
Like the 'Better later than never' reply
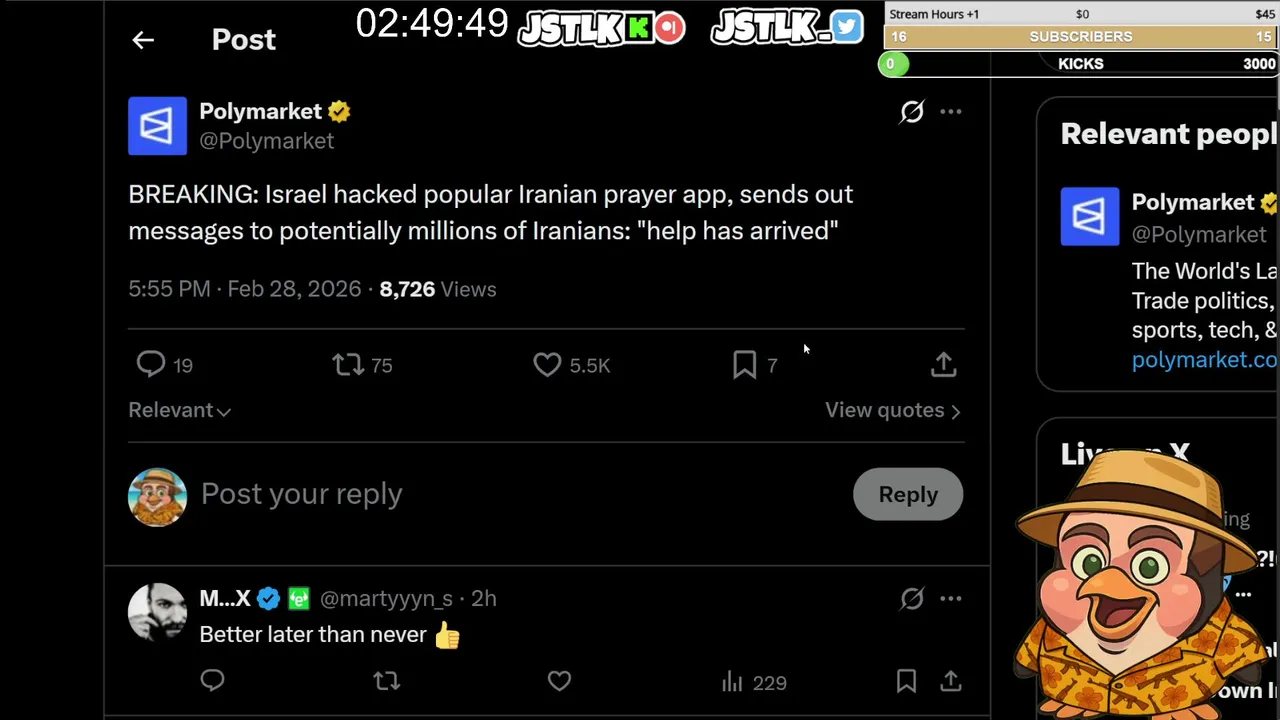(559, 682)
